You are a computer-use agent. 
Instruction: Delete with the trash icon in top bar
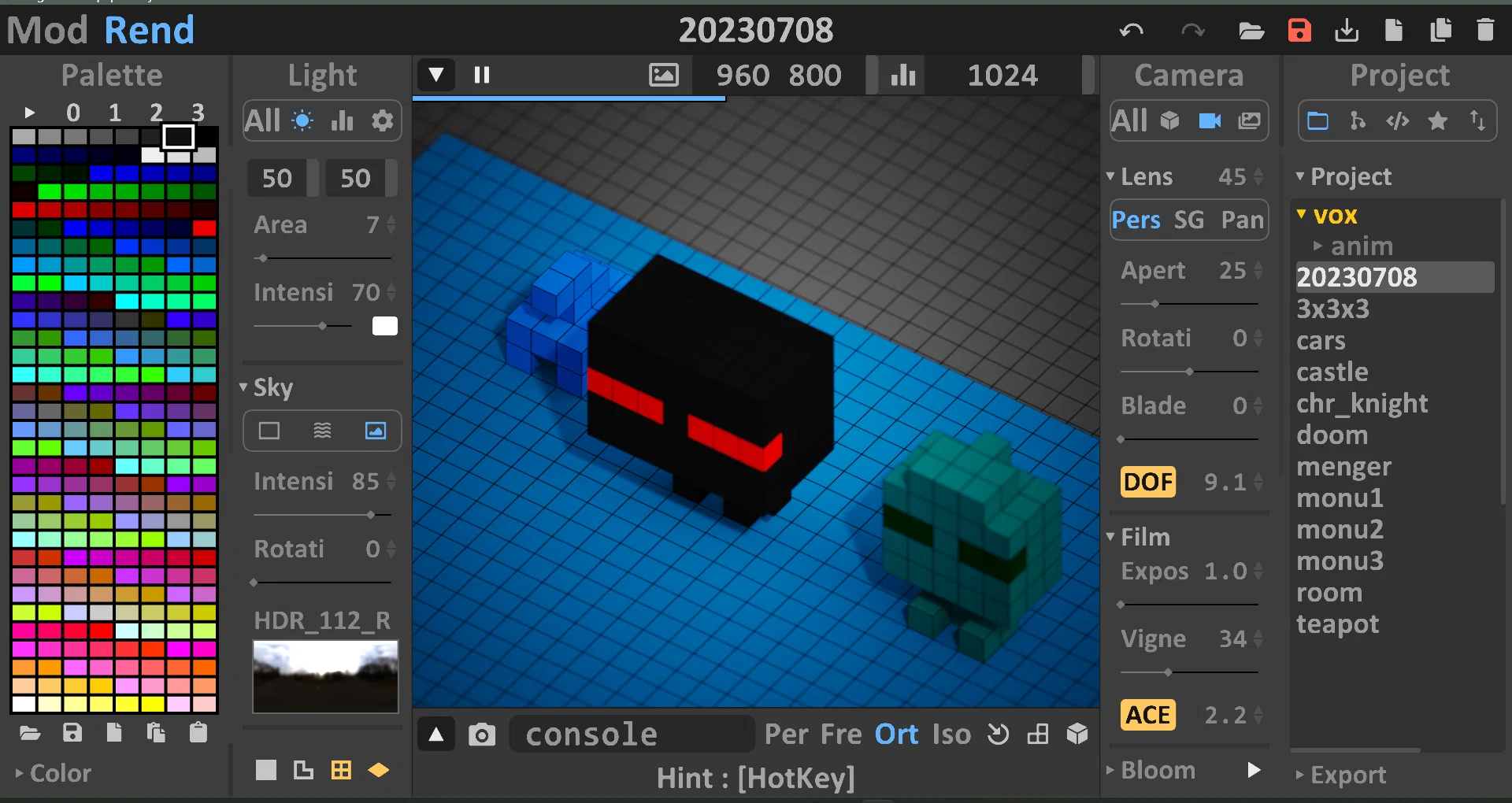pos(1485,30)
